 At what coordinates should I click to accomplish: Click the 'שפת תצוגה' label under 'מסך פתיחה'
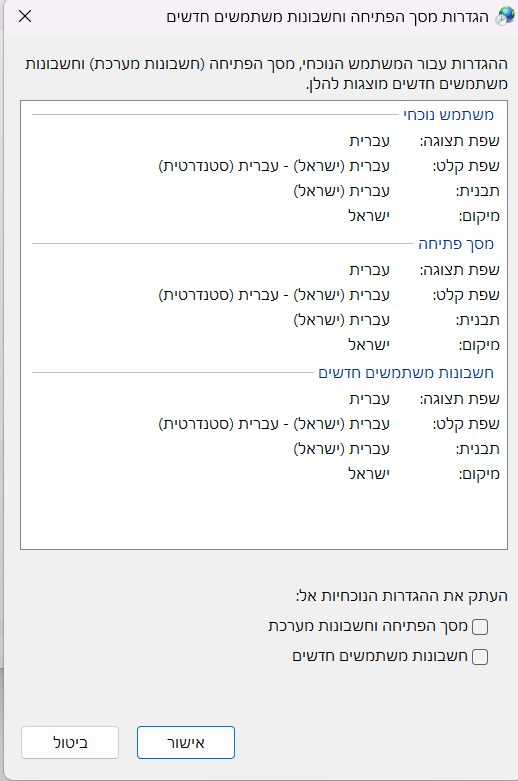coord(460,270)
